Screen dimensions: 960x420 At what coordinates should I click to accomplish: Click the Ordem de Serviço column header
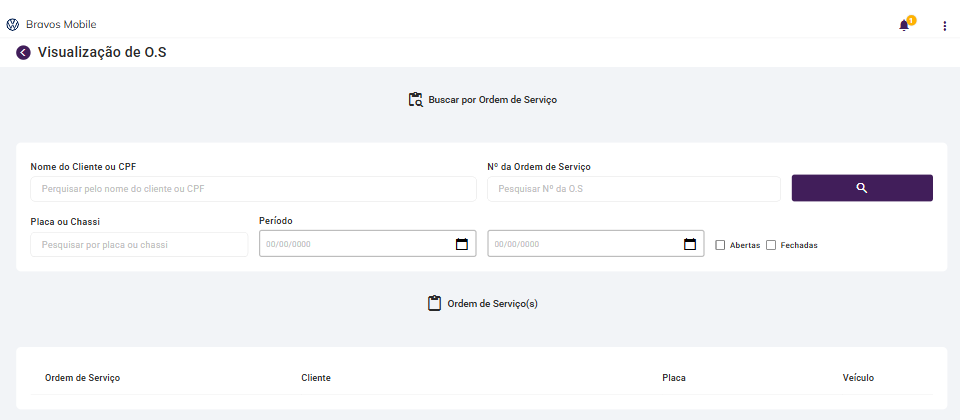(83, 378)
